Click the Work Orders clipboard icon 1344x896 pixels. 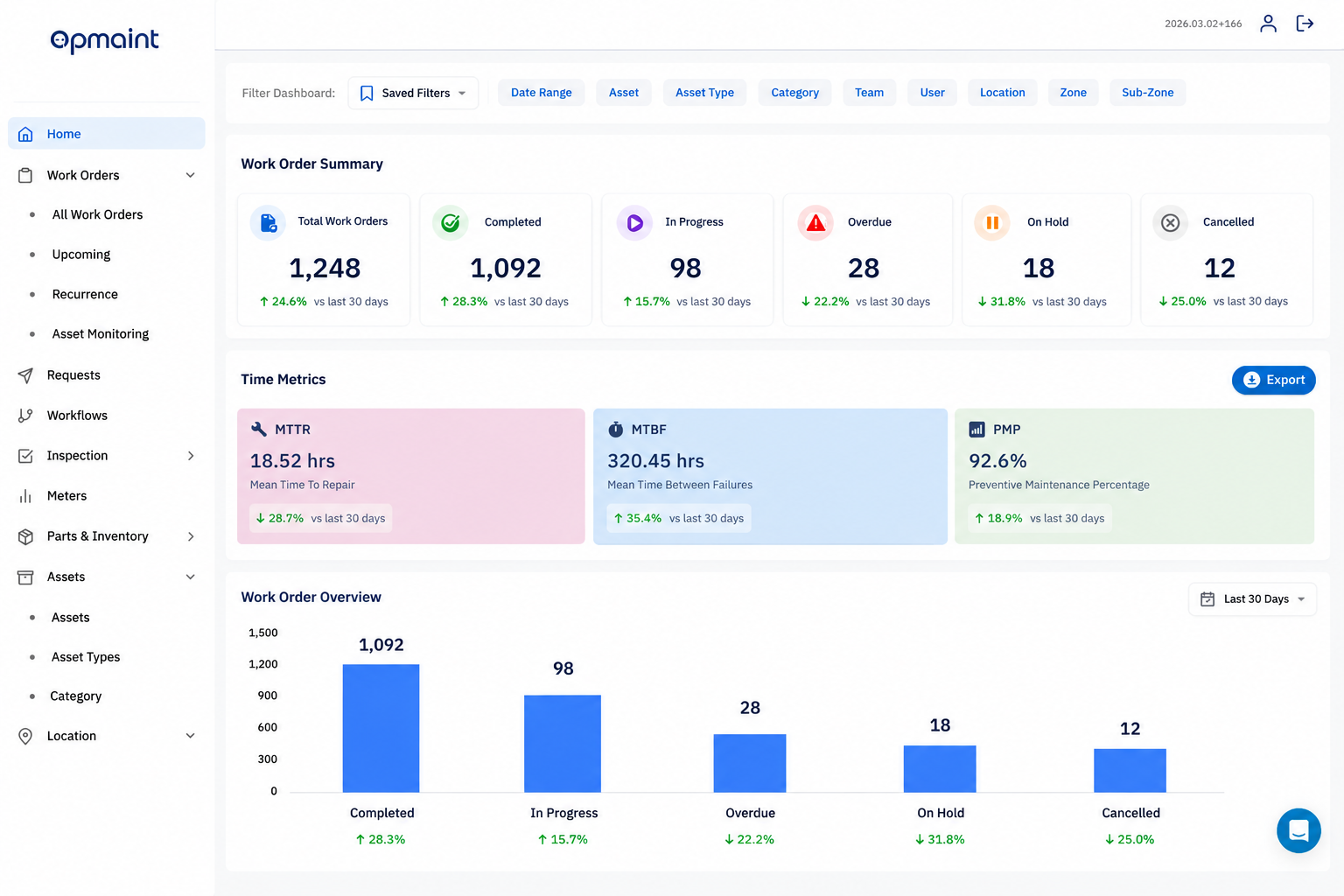coord(25,175)
